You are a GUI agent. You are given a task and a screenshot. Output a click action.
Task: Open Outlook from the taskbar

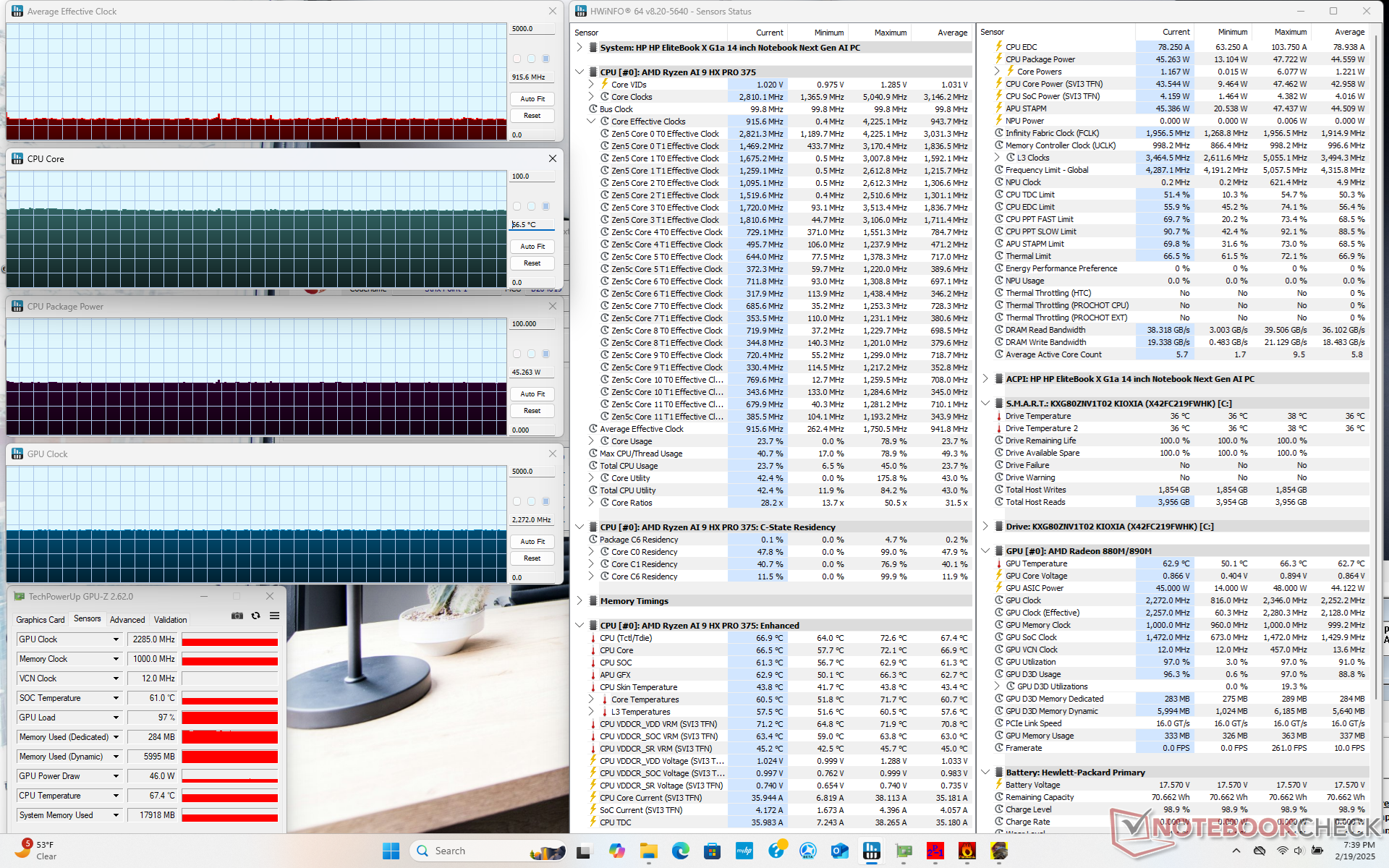point(839,851)
